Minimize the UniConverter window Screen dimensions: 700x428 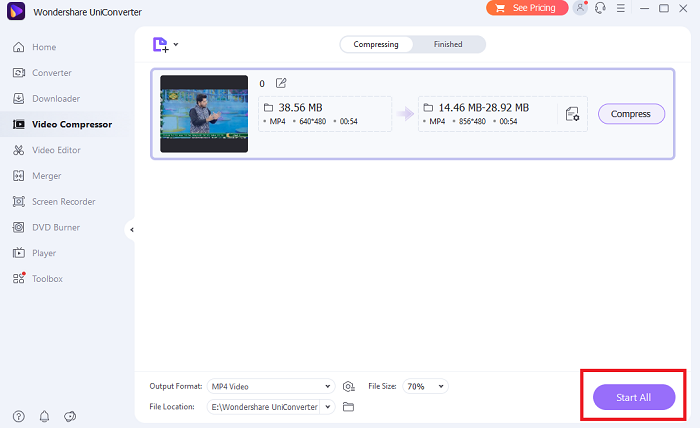(644, 8)
